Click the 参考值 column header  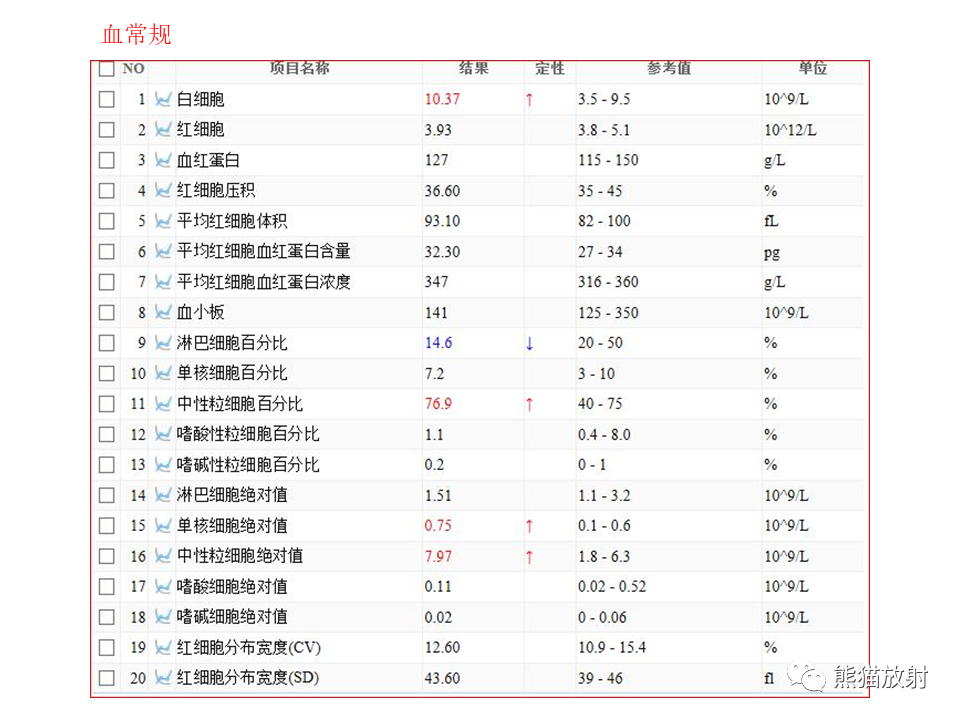(669, 68)
